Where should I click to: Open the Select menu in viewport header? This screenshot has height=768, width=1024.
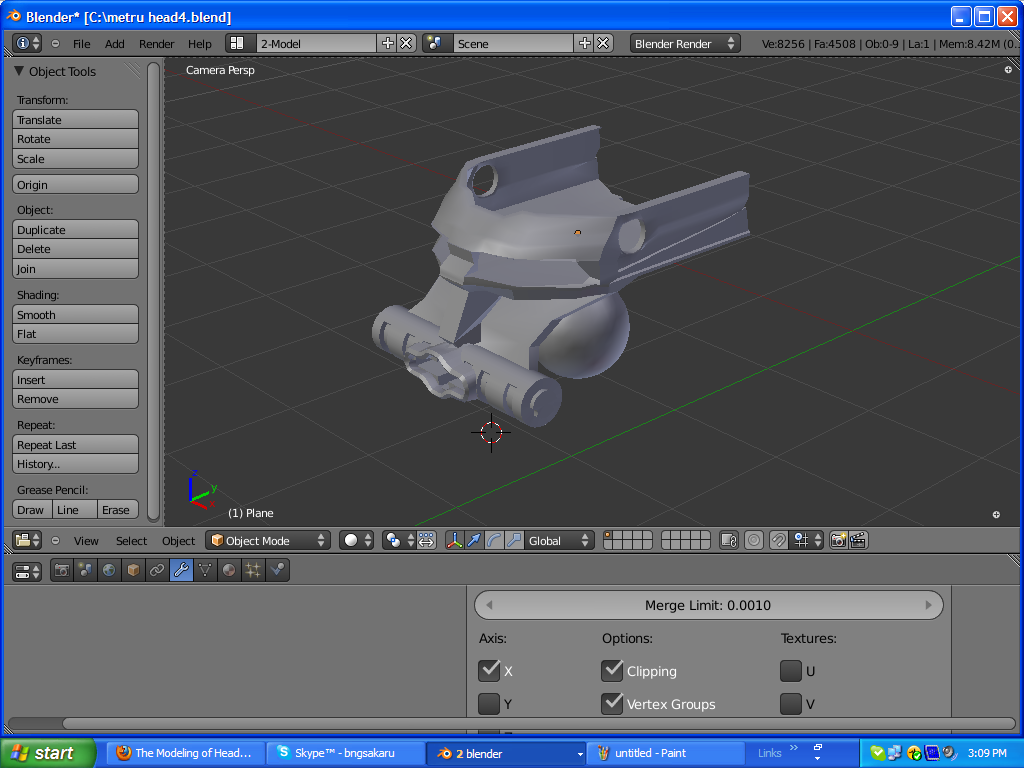pos(131,541)
